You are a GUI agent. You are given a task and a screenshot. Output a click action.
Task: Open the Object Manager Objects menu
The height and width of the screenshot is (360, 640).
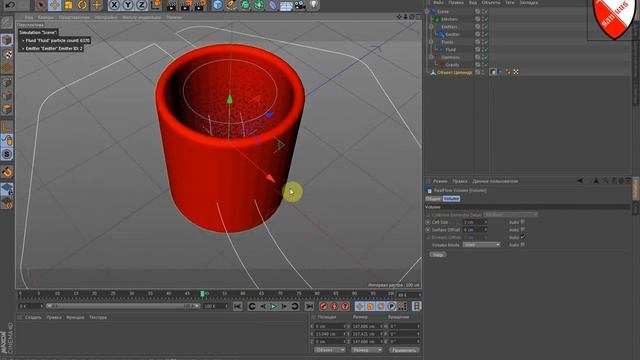tap(491, 2)
